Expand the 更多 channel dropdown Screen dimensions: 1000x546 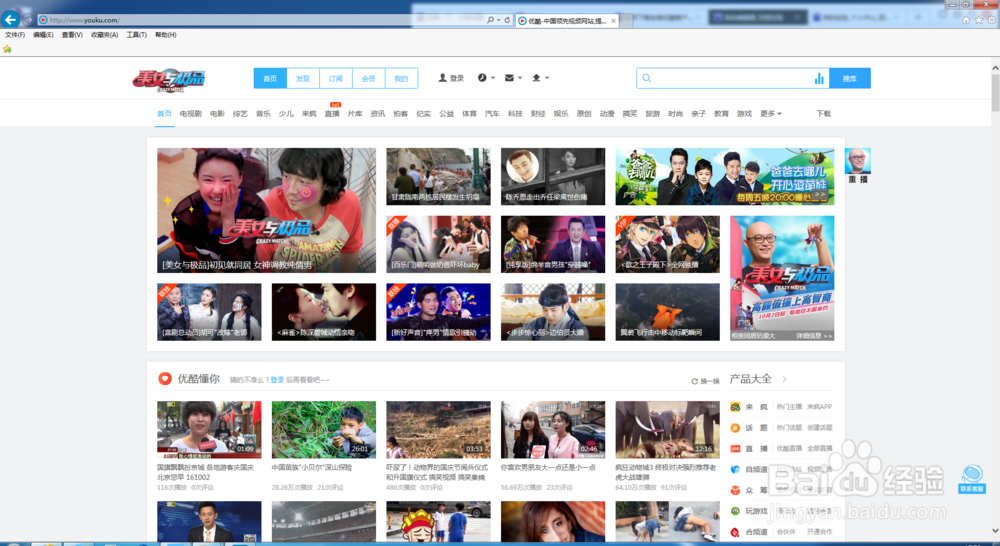pyautogui.click(x=770, y=114)
